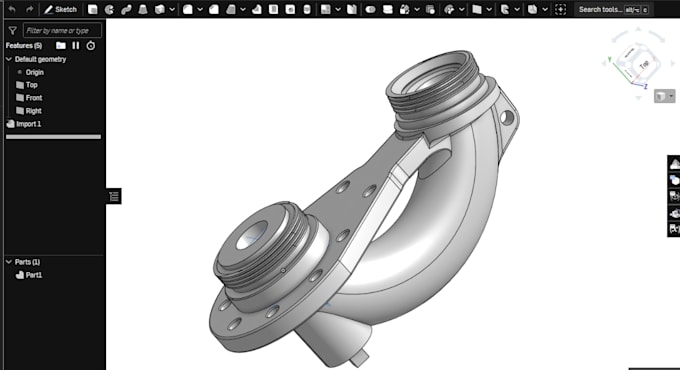Open dropdown next to Draft tool
This screenshot has width=680, height=370.
point(243,9)
